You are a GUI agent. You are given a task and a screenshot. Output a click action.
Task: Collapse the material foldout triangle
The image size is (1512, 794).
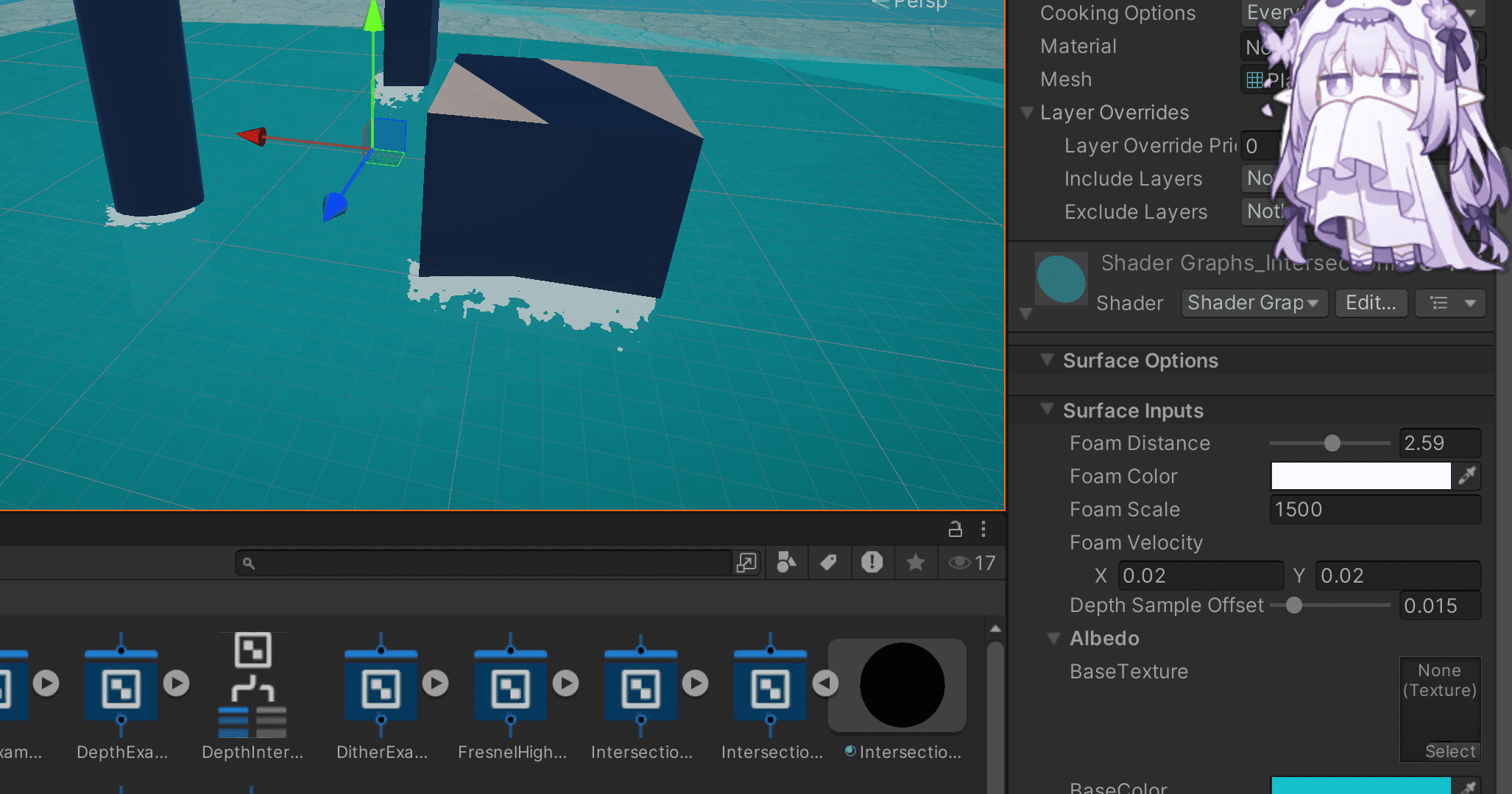tap(1025, 314)
